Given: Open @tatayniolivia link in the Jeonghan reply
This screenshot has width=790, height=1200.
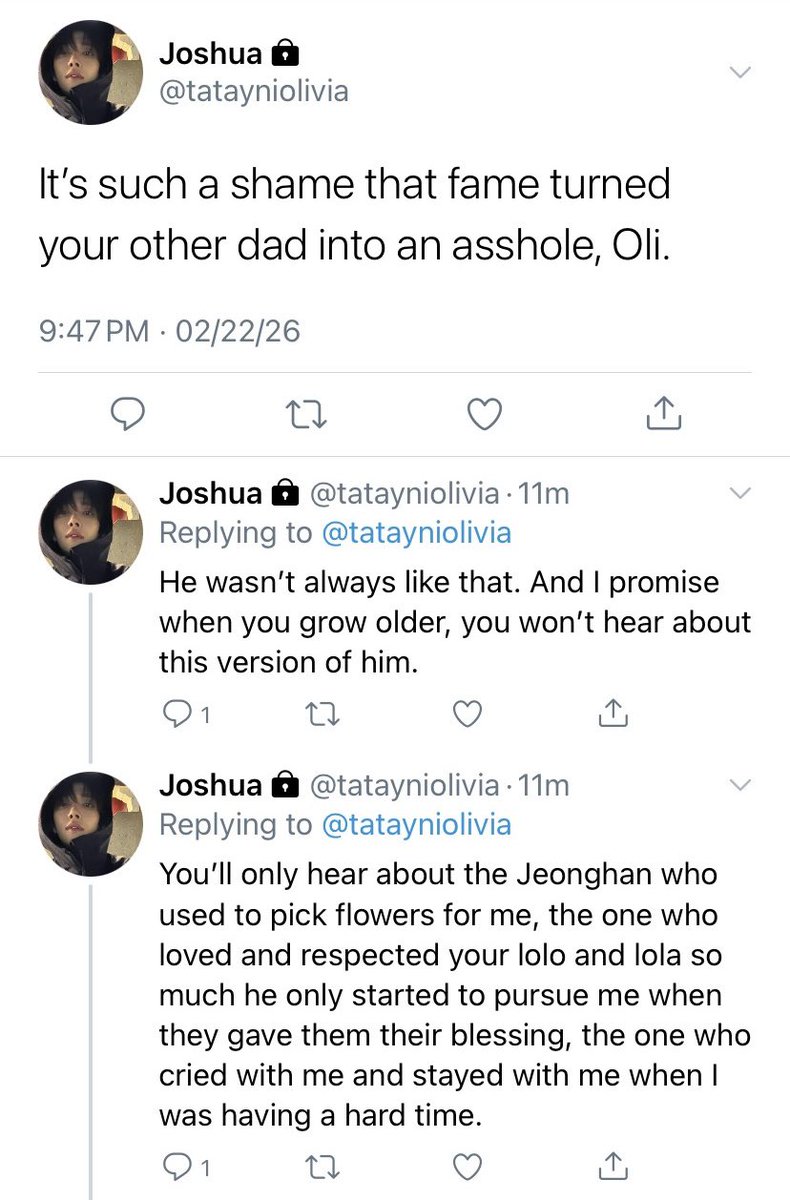Looking at the screenshot, I should click(416, 824).
